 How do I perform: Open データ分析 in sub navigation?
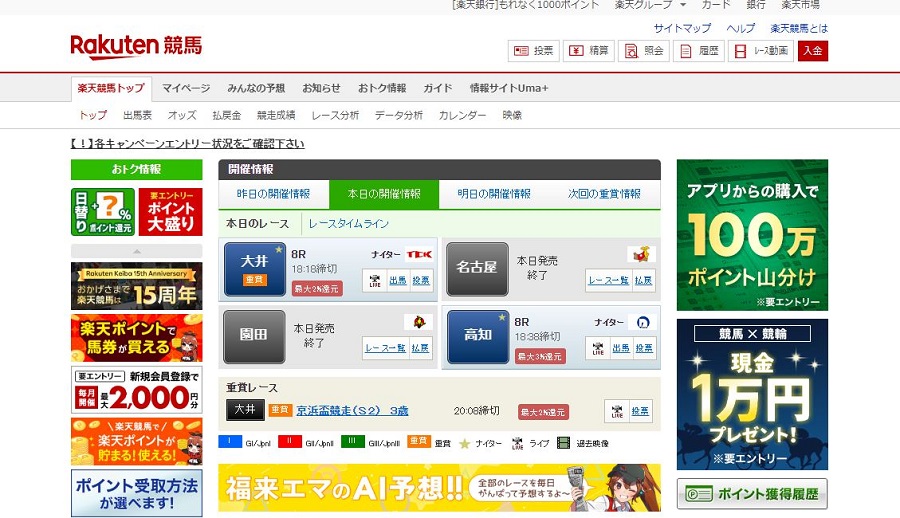[399, 115]
